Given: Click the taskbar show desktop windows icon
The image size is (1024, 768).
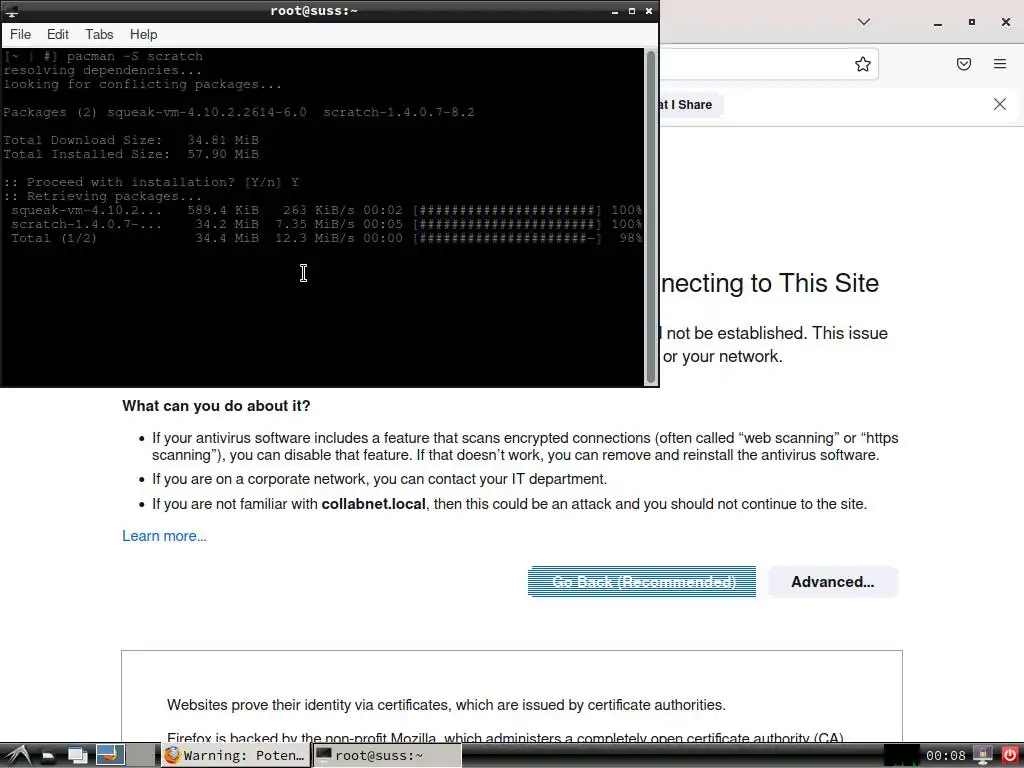Looking at the screenshot, I should (78, 756).
